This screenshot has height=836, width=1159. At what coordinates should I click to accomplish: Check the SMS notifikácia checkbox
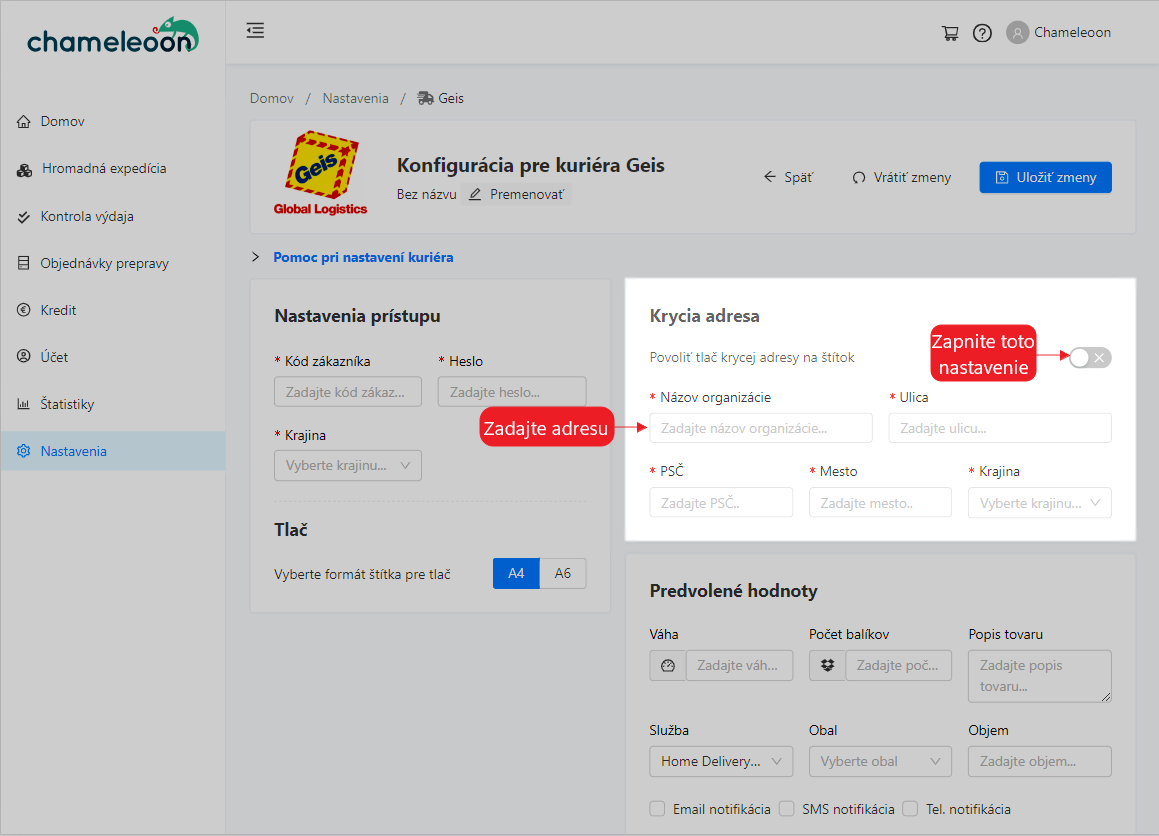pyautogui.click(x=786, y=809)
